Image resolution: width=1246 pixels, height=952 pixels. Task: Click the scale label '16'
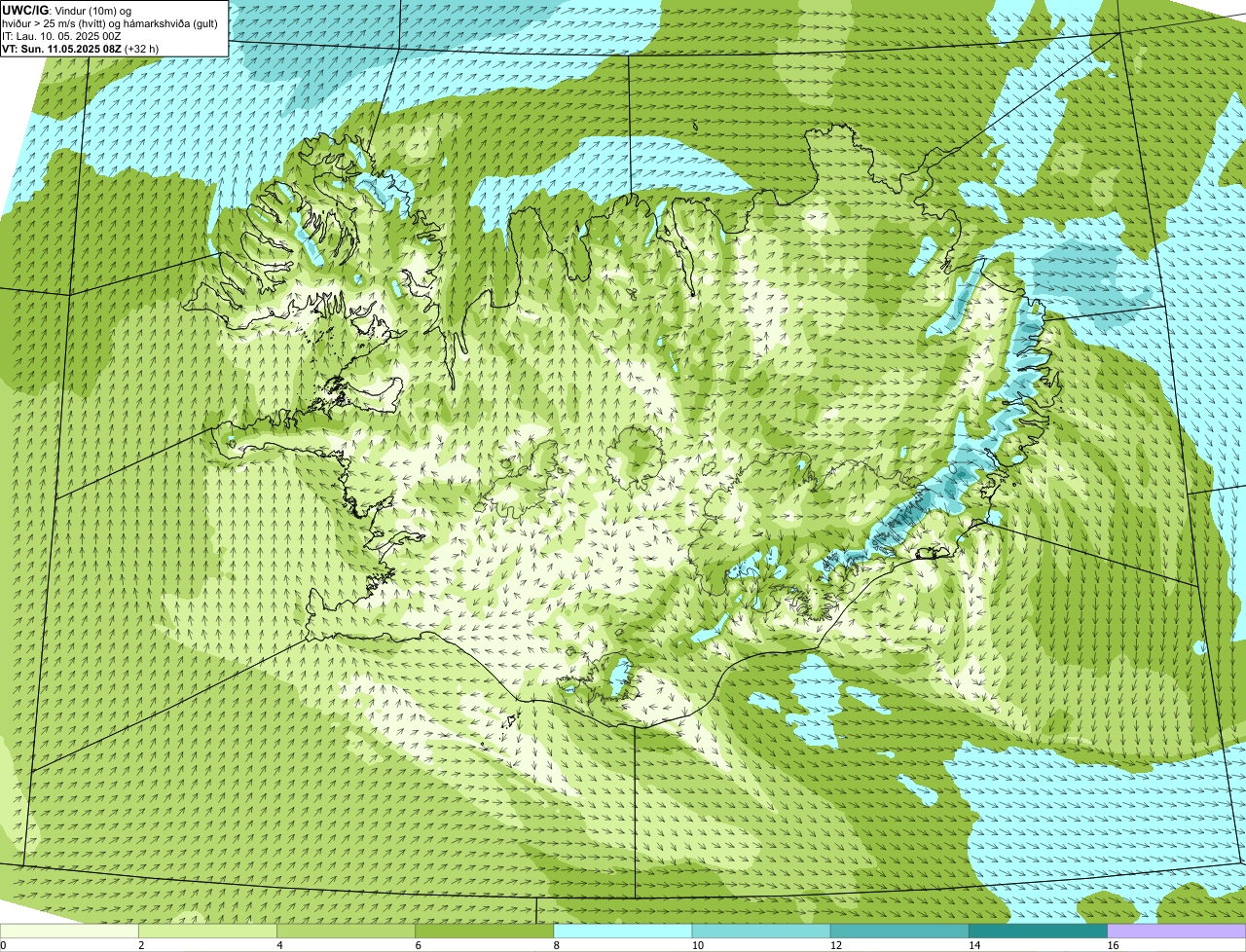coord(1113,945)
